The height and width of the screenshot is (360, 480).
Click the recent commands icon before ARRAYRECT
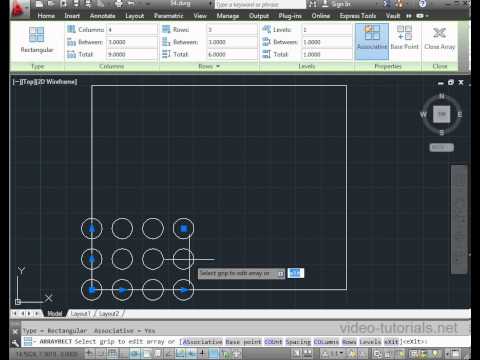pyautogui.click(x=28, y=341)
